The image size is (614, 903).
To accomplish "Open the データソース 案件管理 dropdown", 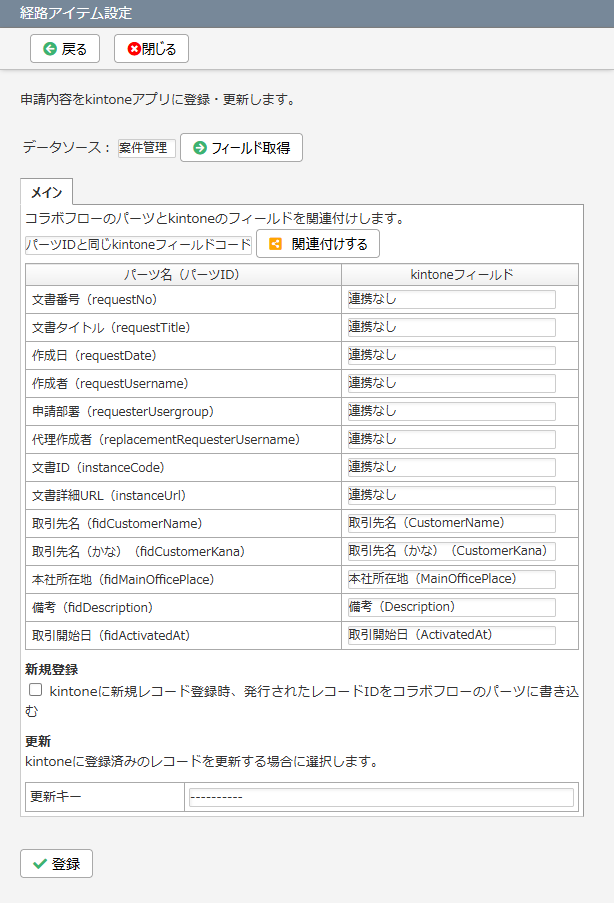I will (x=147, y=148).
